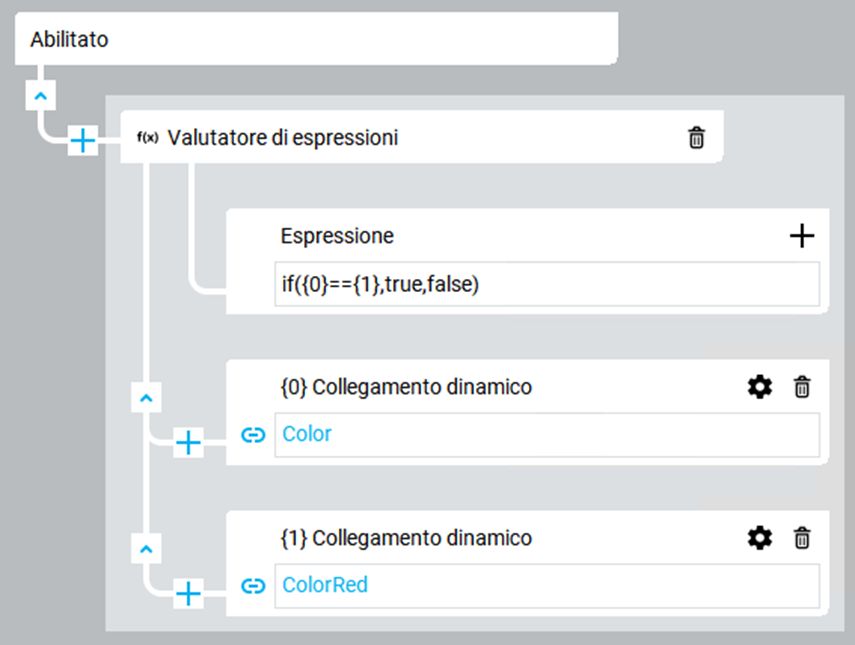Collapse the tree under Abilitato
855x645 pixels.
(40, 95)
